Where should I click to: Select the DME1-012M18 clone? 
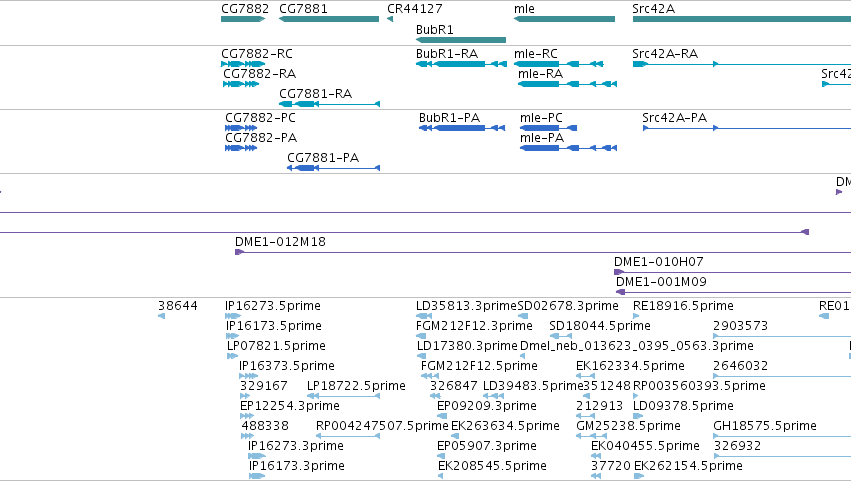(543, 252)
